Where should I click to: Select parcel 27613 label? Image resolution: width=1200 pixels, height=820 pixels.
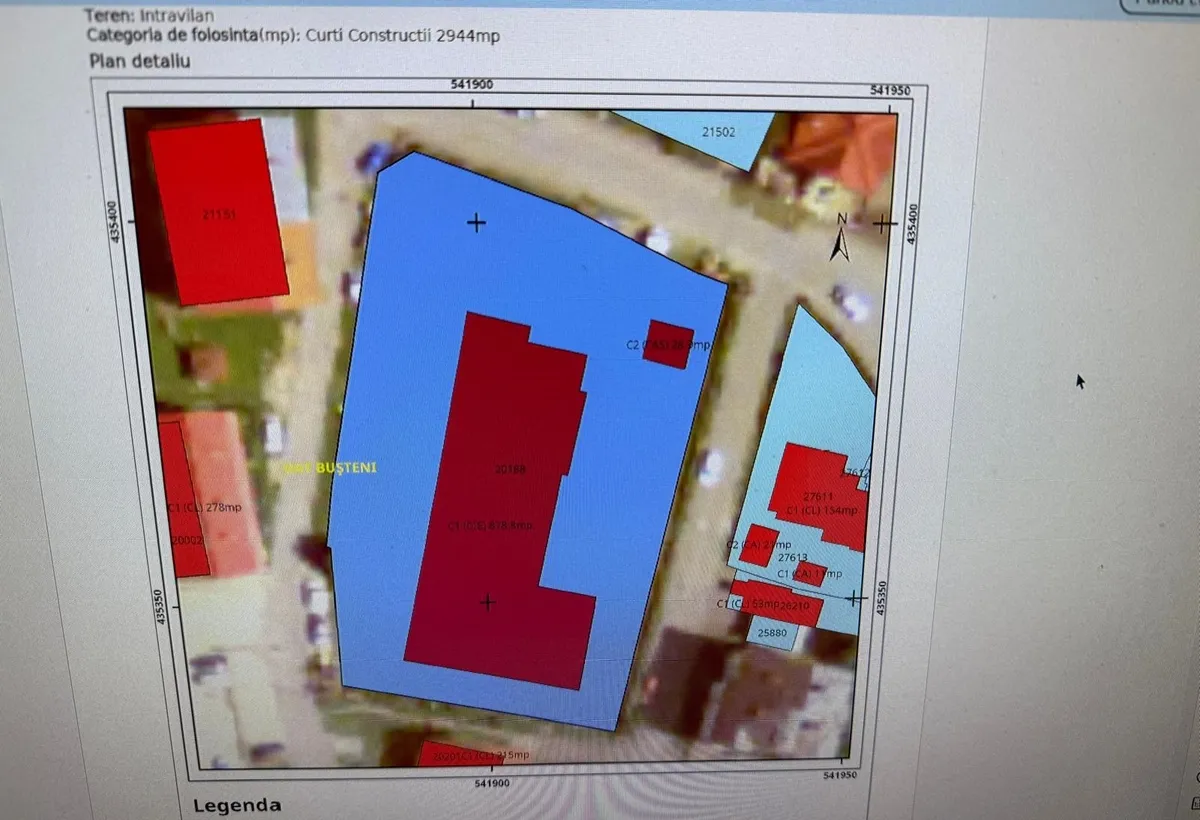792,558
